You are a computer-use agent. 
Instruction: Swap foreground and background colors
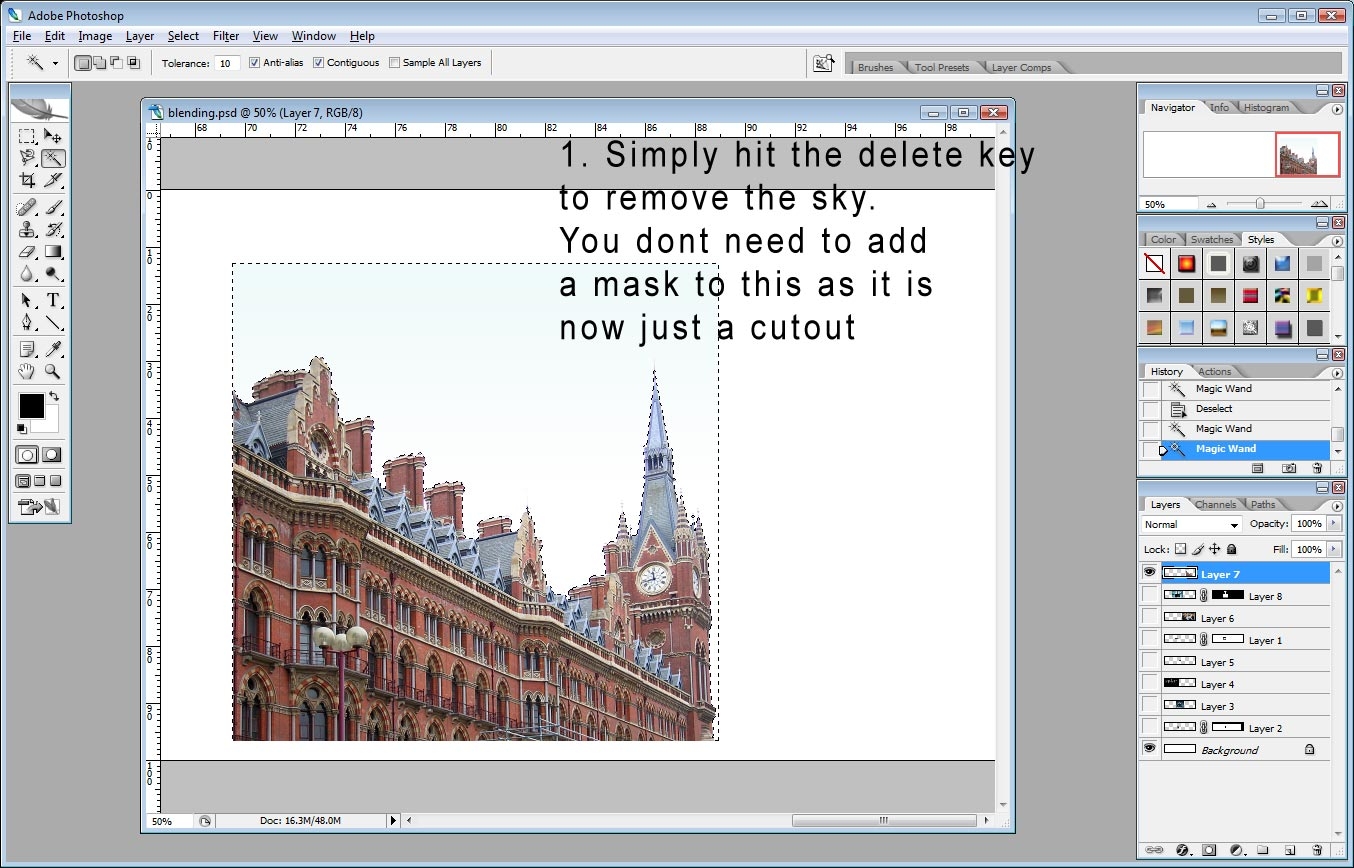(x=54, y=397)
